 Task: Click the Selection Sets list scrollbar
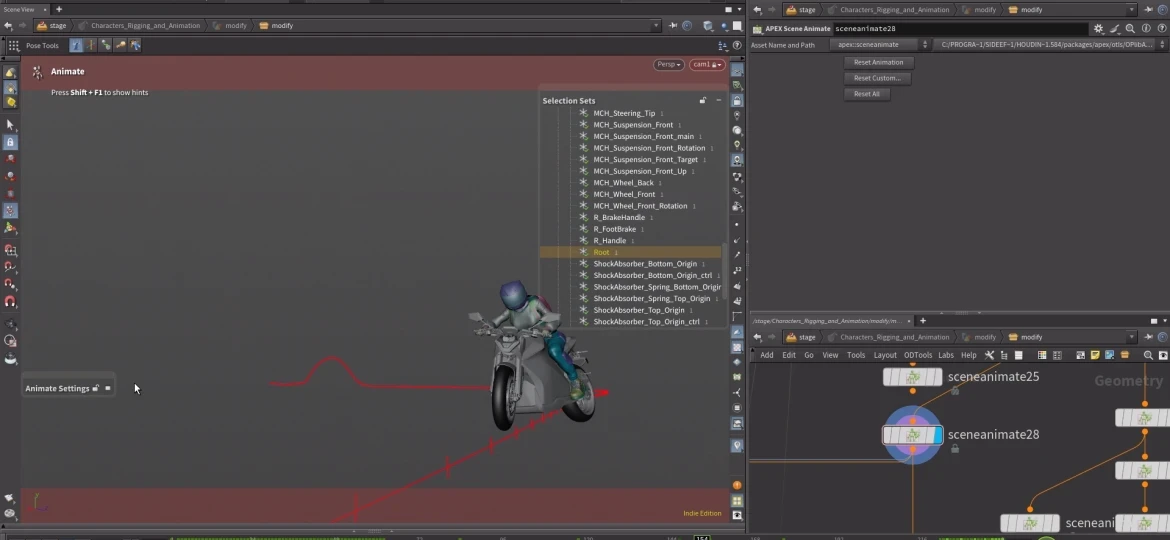pyautogui.click(x=724, y=270)
